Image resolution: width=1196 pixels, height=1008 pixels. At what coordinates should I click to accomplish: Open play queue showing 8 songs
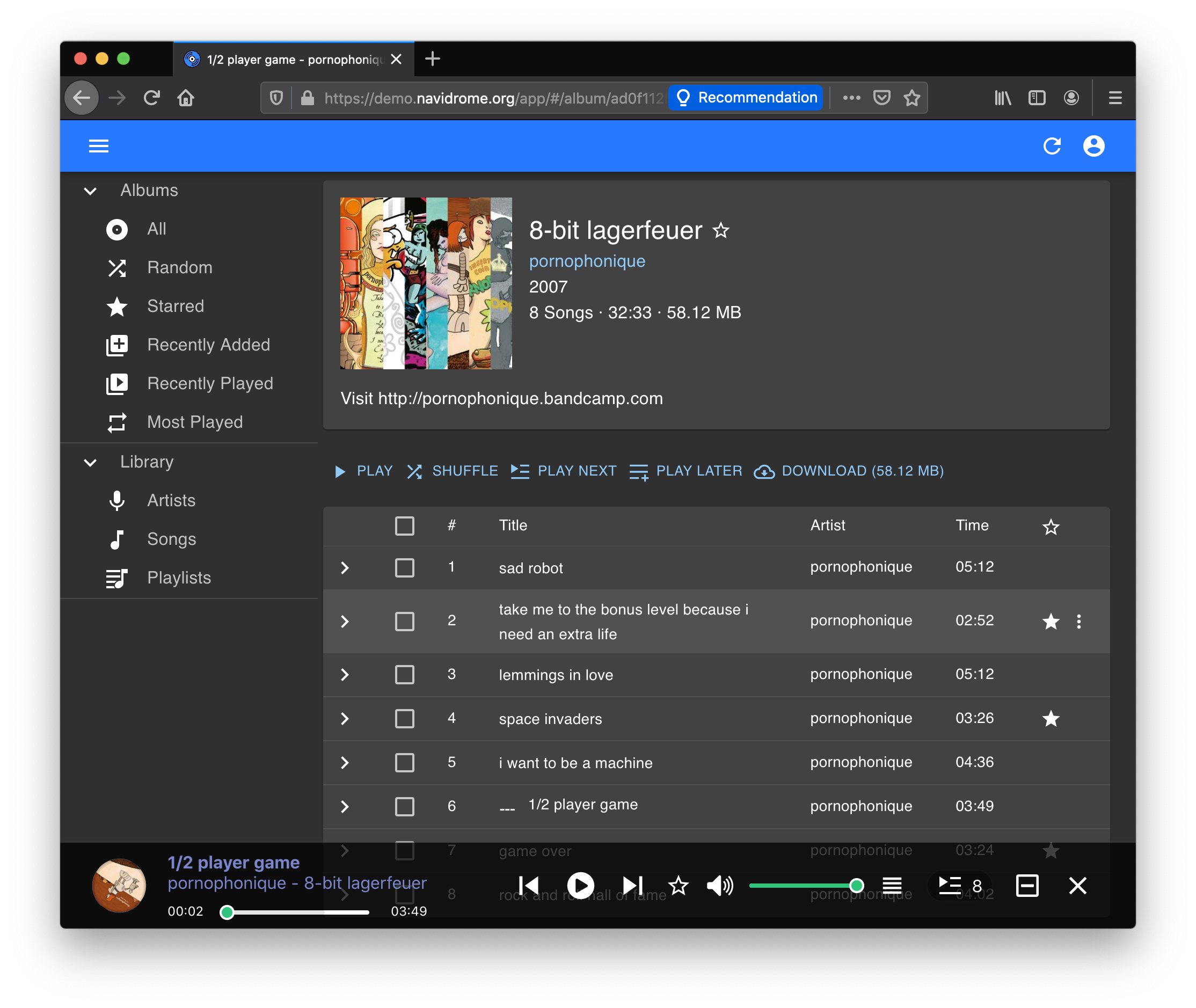pos(960,886)
